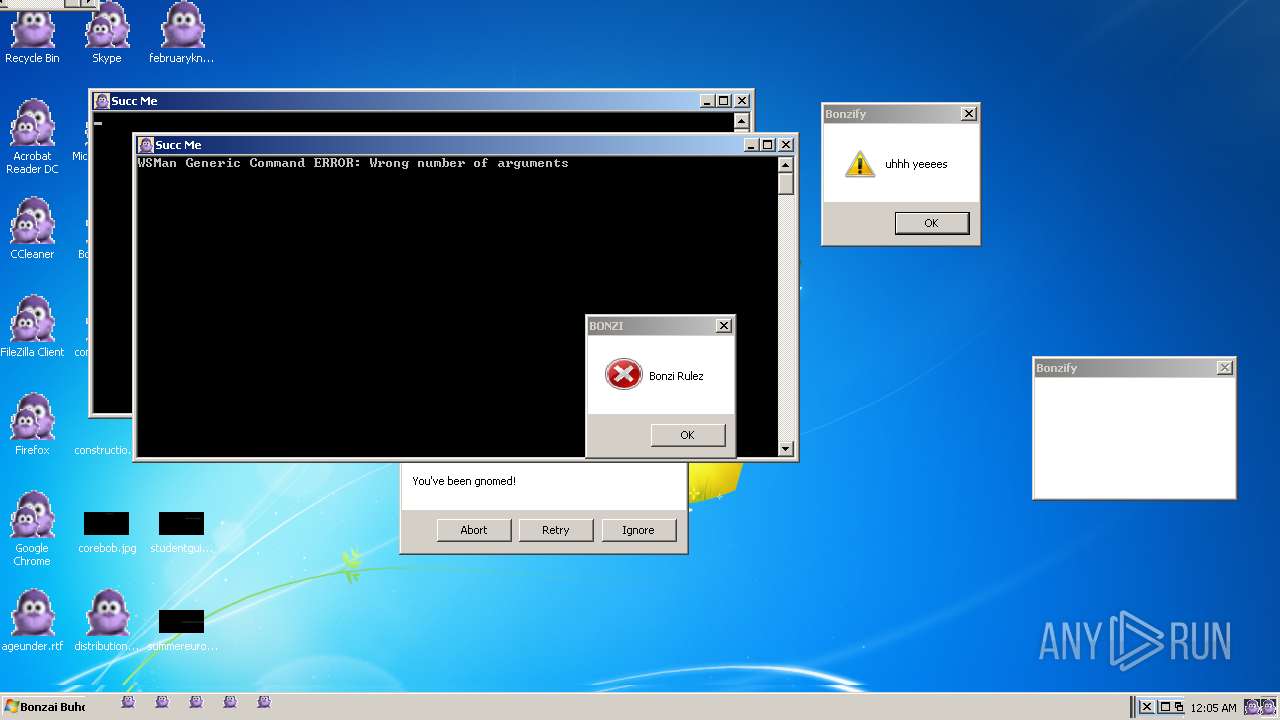
Task: Click the BONZI dialog title text
Action: pyautogui.click(x=606, y=326)
